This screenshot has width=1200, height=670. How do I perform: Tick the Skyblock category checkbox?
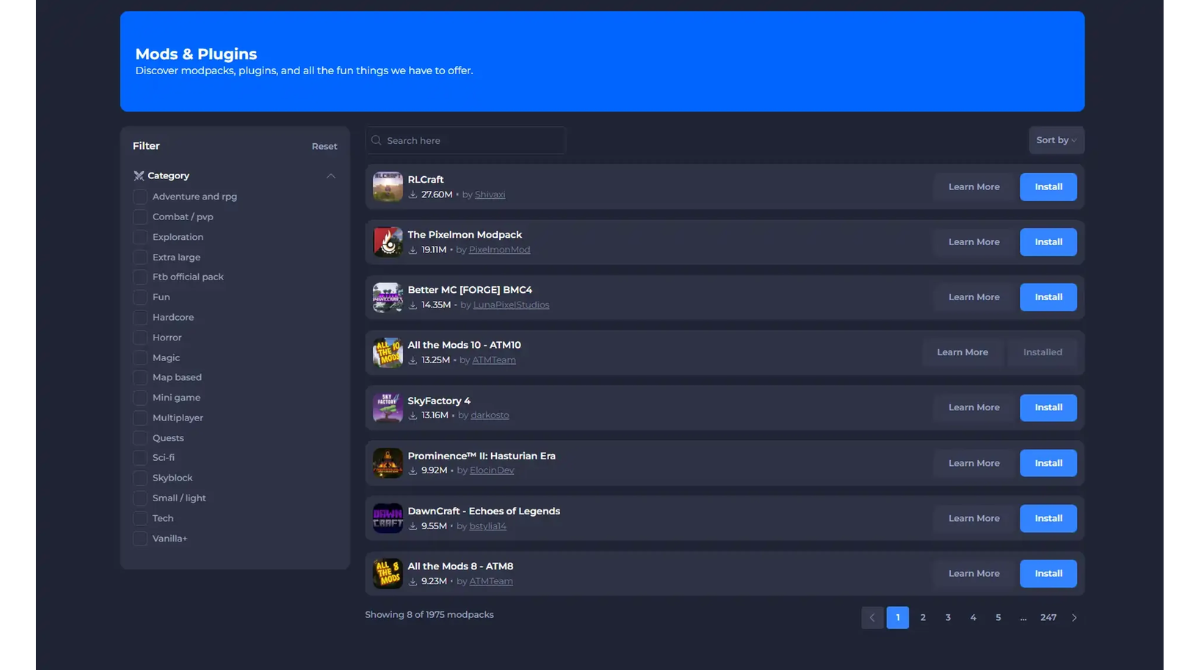coord(140,478)
